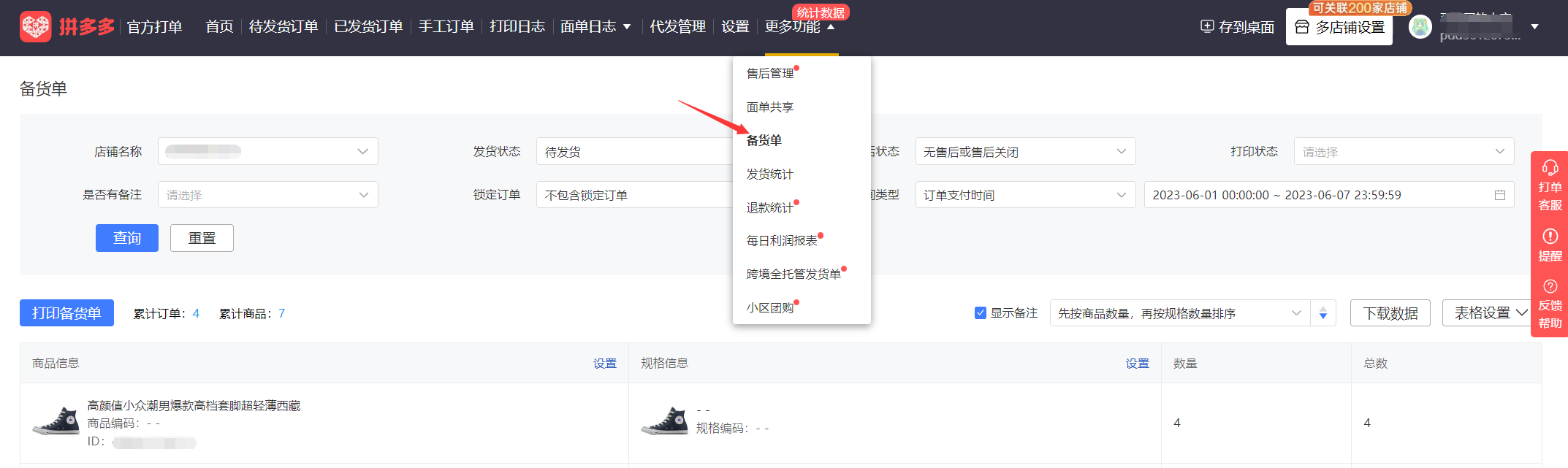Image resolution: width=1568 pixels, height=468 pixels.
Task: Click the sort order arrows stepper
Action: point(1323,313)
